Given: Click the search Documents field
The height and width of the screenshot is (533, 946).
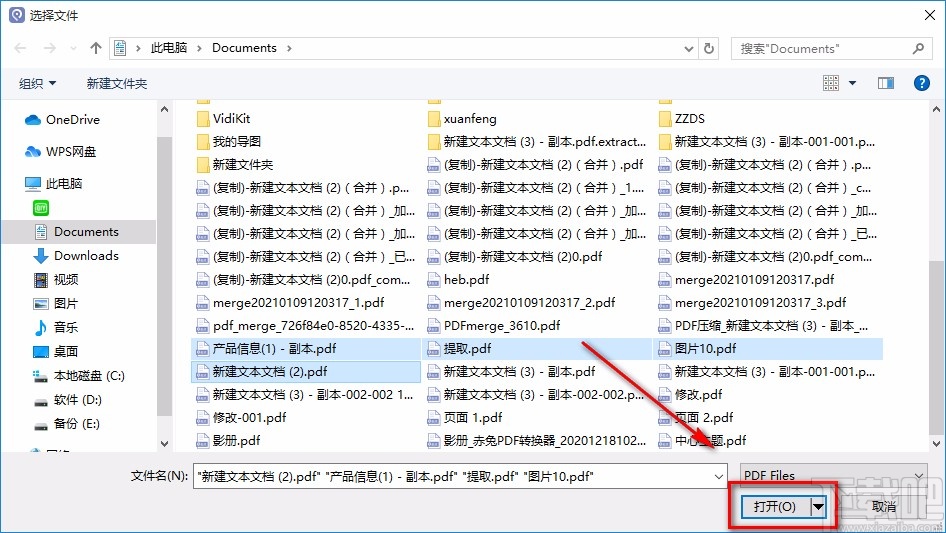Looking at the screenshot, I should click(x=830, y=48).
